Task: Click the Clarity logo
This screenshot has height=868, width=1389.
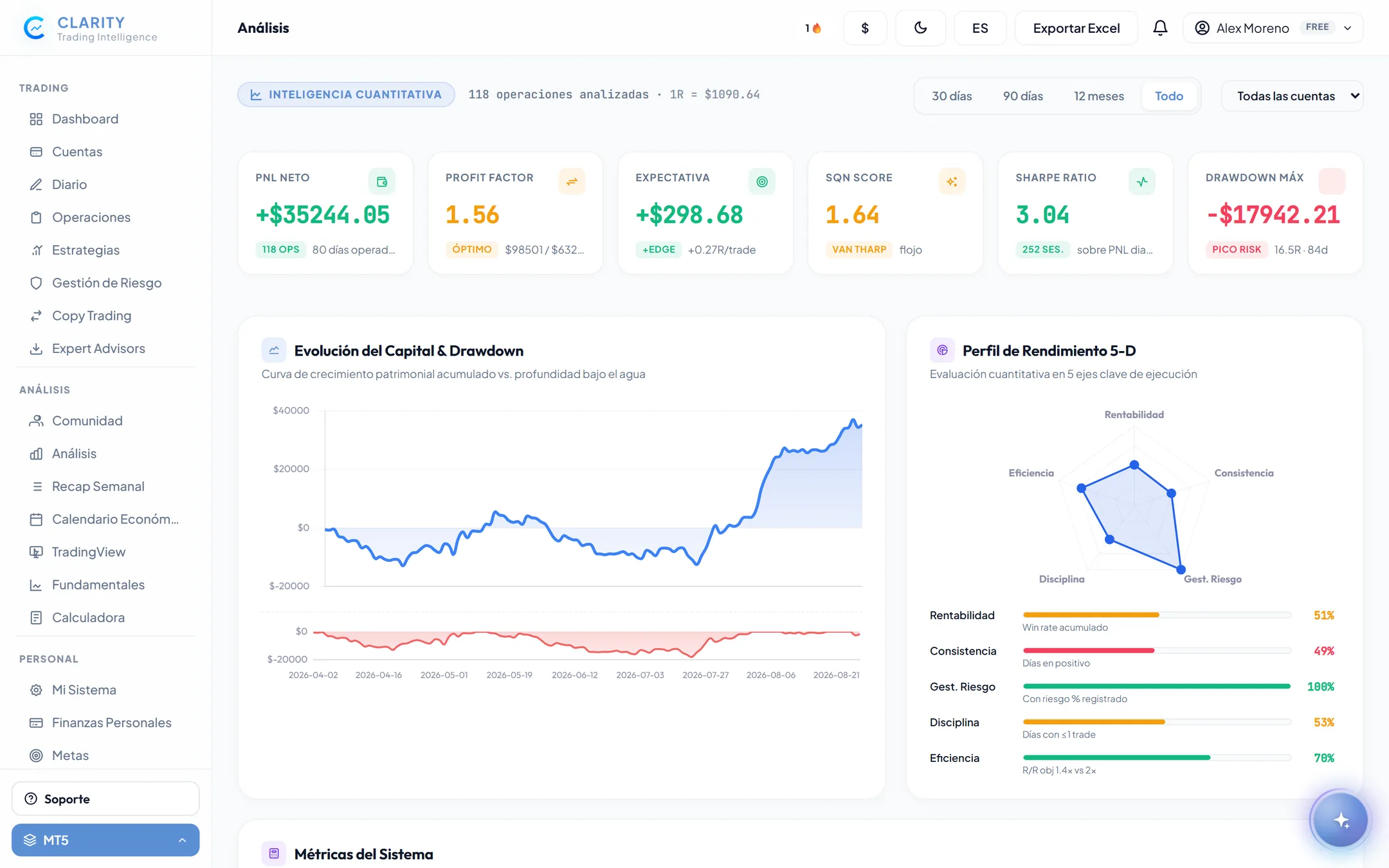Action: click(91, 28)
